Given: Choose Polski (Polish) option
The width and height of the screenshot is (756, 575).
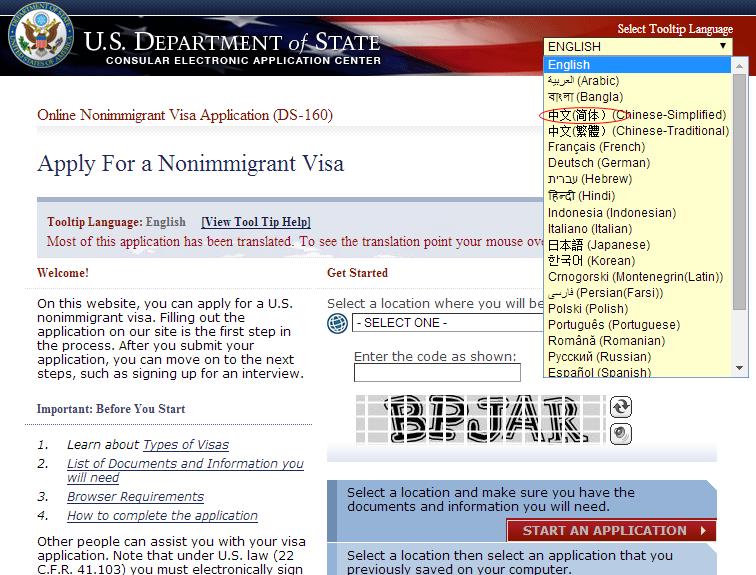Looking at the screenshot, I should [x=637, y=308].
